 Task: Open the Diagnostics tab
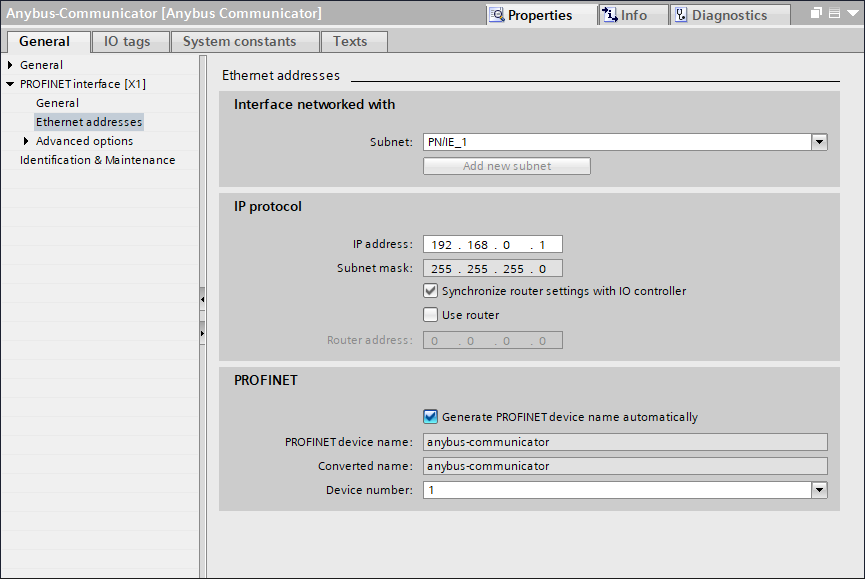tap(720, 15)
